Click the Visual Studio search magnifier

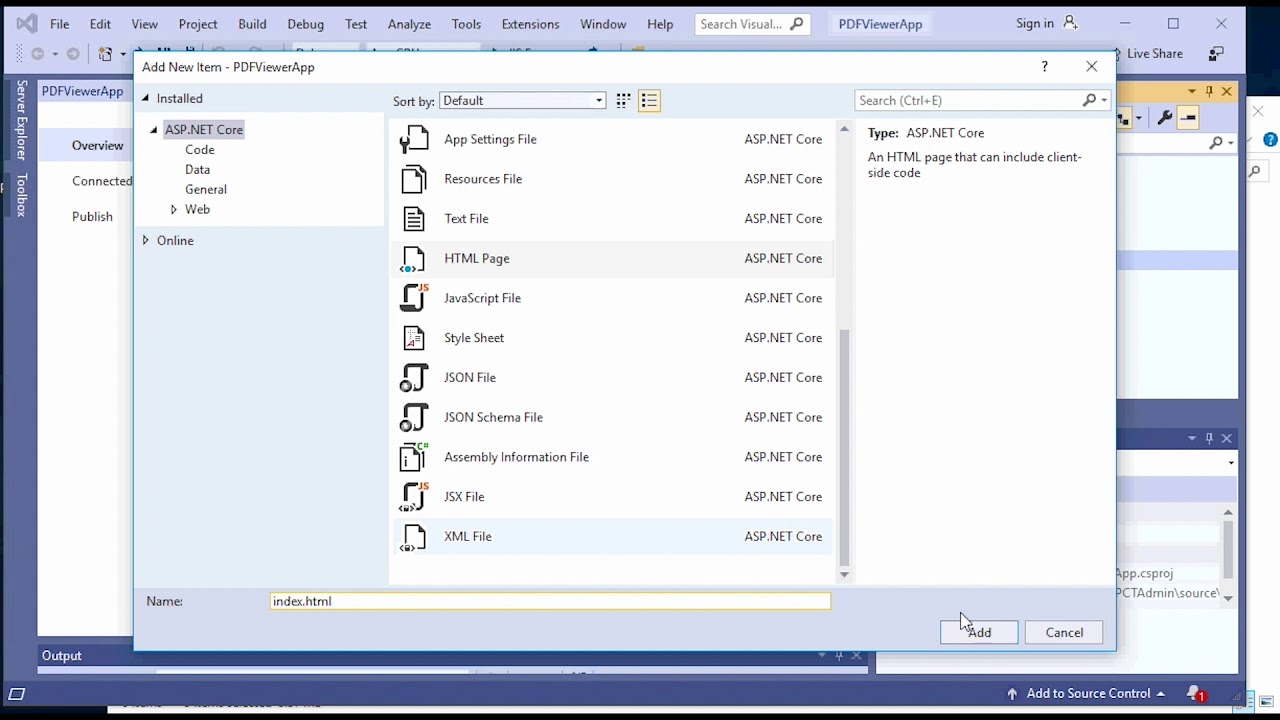[x=796, y=24]
